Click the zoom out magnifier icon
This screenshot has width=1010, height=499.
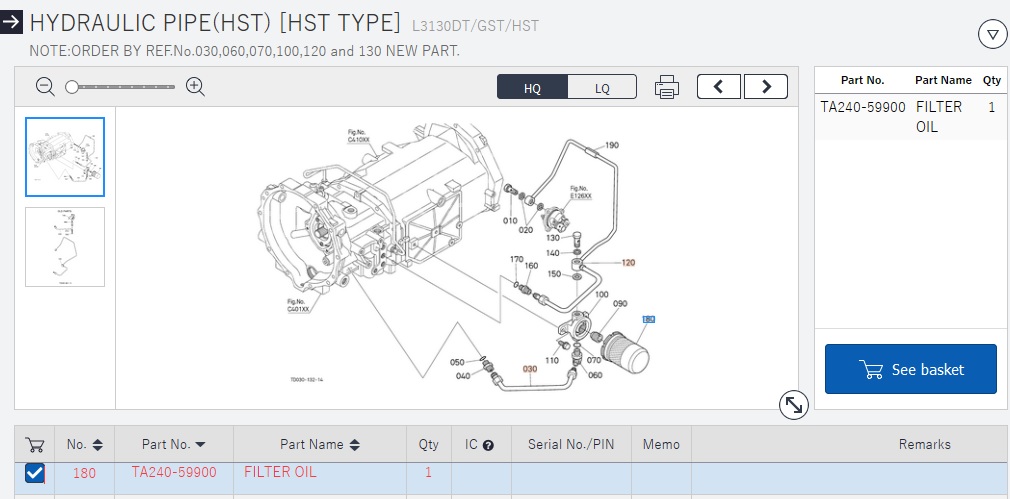coord(45,87)
